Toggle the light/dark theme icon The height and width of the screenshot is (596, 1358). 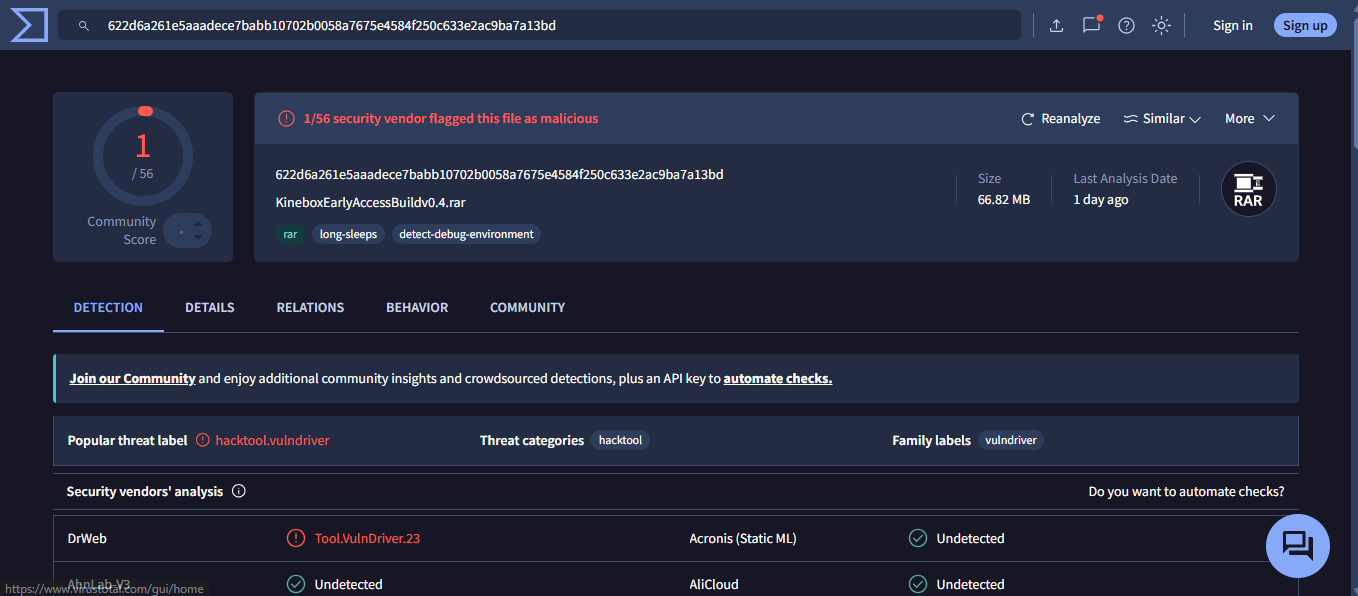[1161, 26]
